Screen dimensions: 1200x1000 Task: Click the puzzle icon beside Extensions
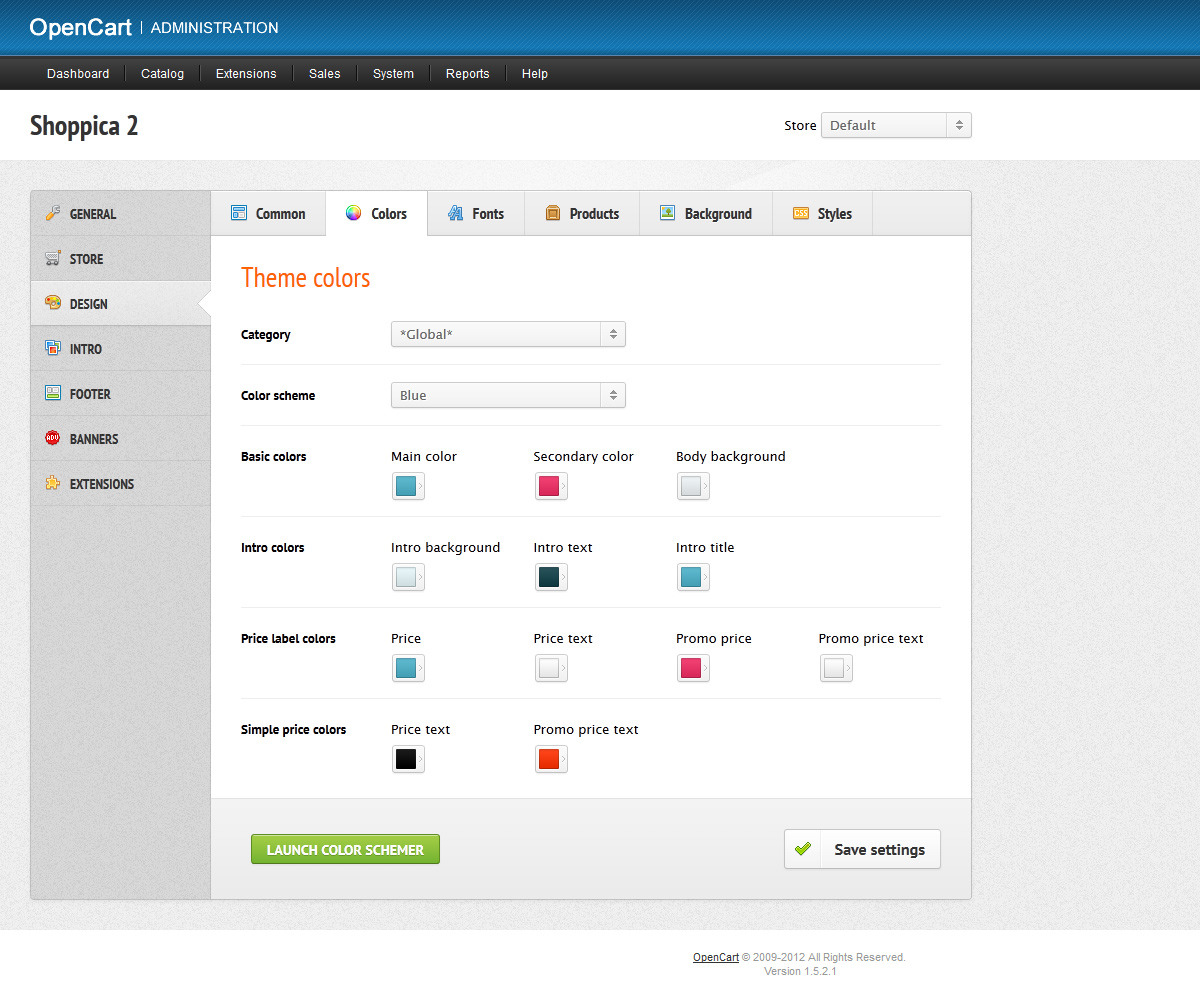(53, 484)
